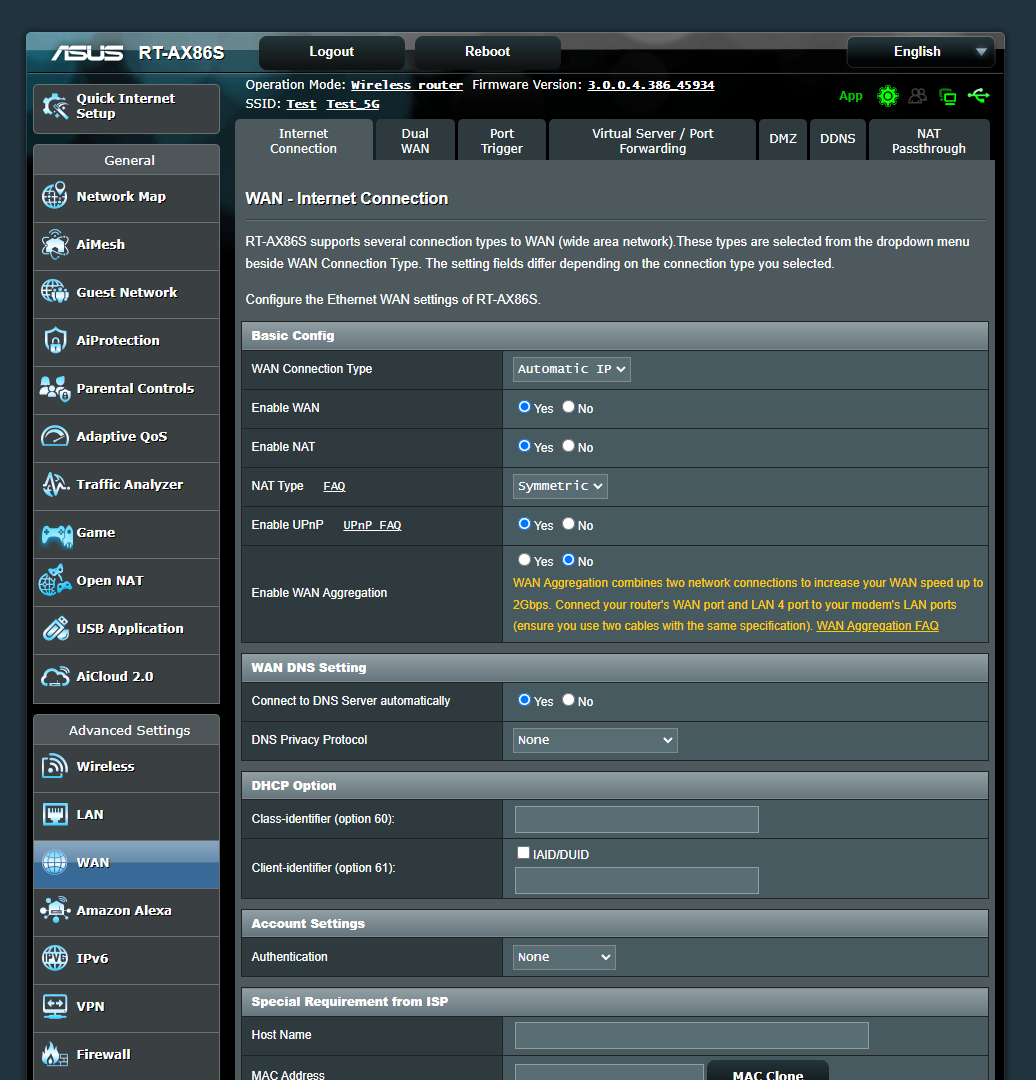This screenshot has height=1080, width=1036.
Task: Check the IAID/DUID checkbox
Action: coord(523,852)
